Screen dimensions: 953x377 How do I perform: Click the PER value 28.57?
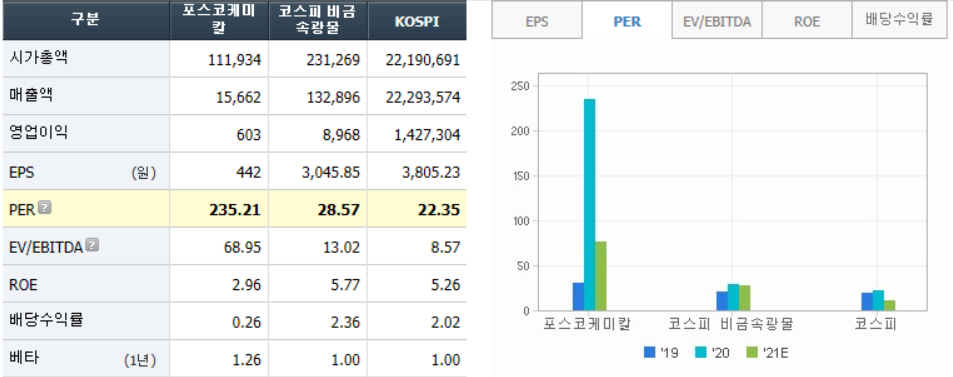[x=339, y=210]
